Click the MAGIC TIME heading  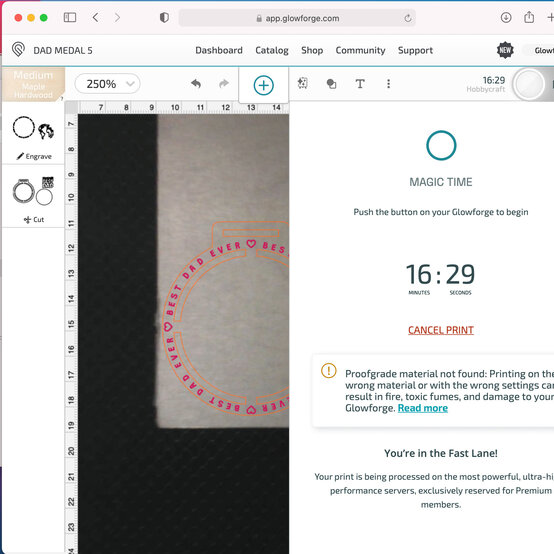coord(441,182)
